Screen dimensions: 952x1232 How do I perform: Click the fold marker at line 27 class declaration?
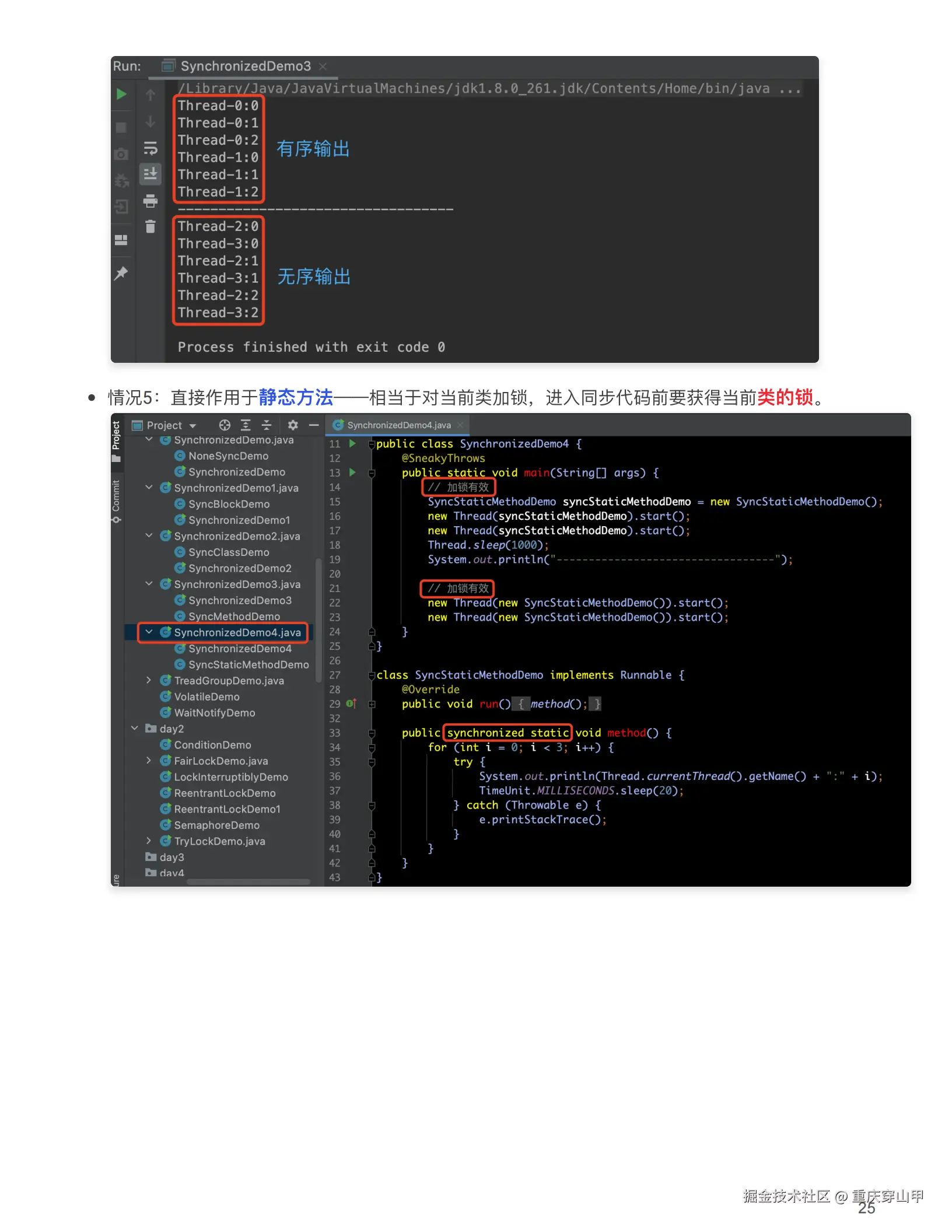(372, 675)
